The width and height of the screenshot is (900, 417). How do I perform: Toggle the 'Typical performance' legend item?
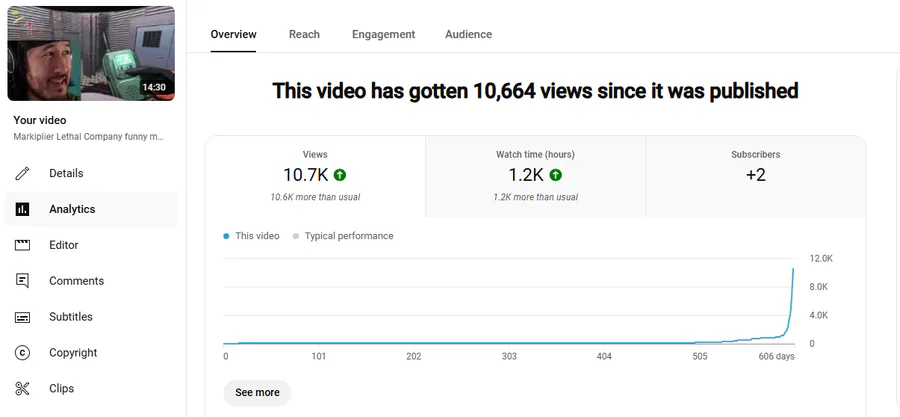[x=343, y=236]
